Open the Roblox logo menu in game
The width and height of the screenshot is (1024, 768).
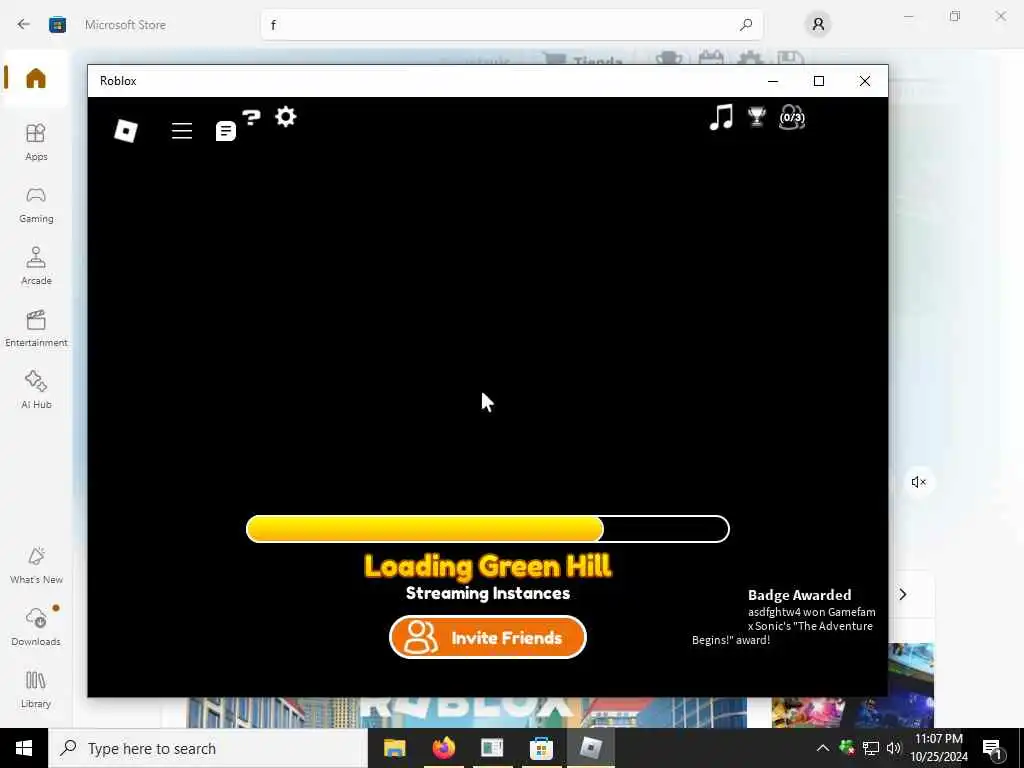coord(125,131)
